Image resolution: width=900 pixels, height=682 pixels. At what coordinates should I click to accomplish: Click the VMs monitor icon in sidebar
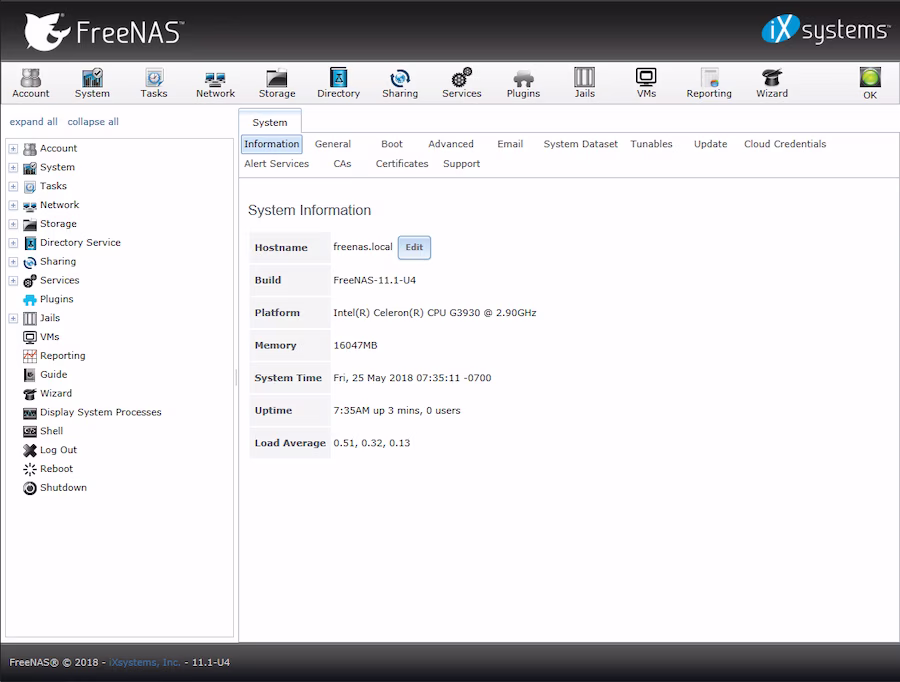[x=30, y=337]
